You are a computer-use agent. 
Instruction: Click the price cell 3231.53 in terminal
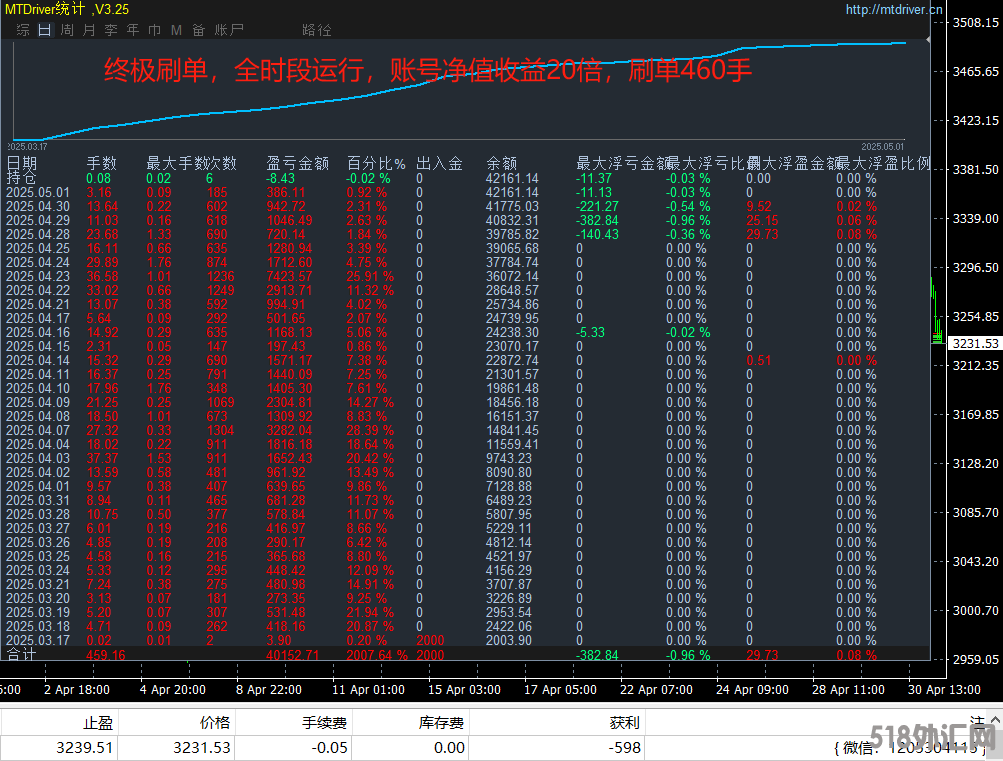[x=201, y=748]
